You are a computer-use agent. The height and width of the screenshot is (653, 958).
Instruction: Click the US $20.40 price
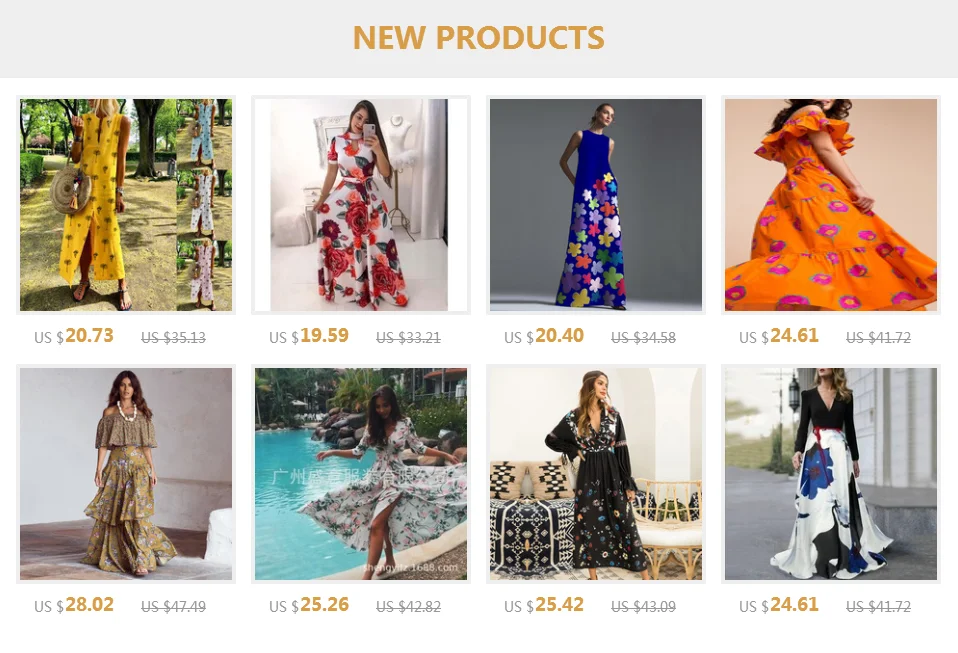tap(544, 336)
